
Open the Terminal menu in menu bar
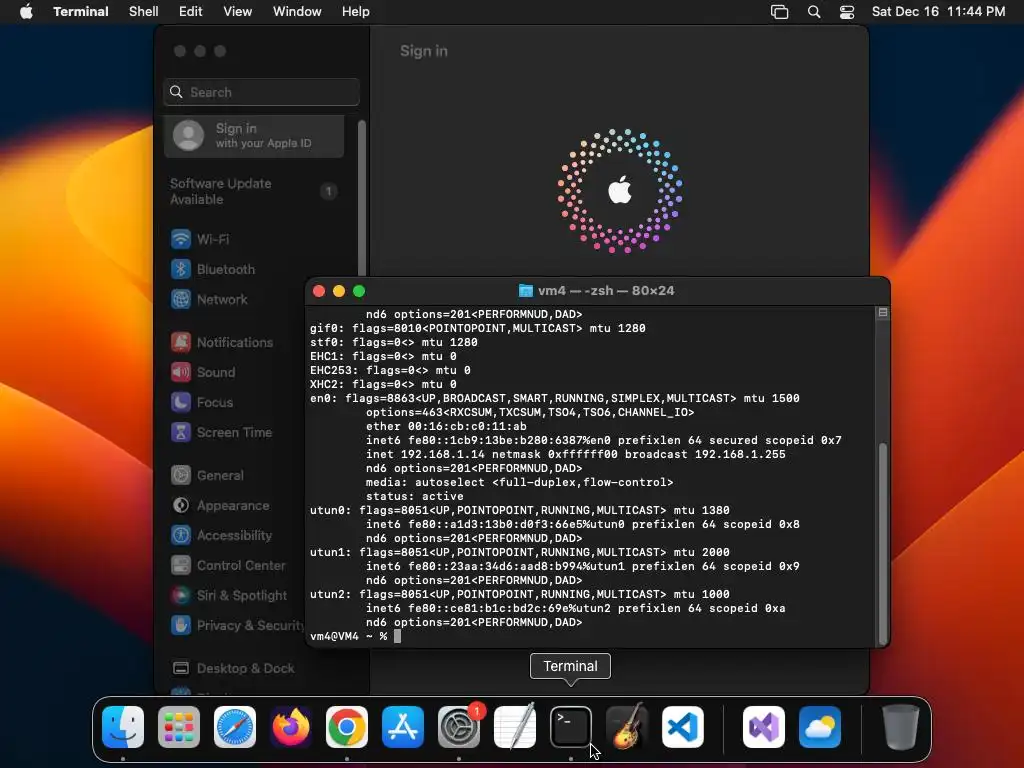[81, 12]
